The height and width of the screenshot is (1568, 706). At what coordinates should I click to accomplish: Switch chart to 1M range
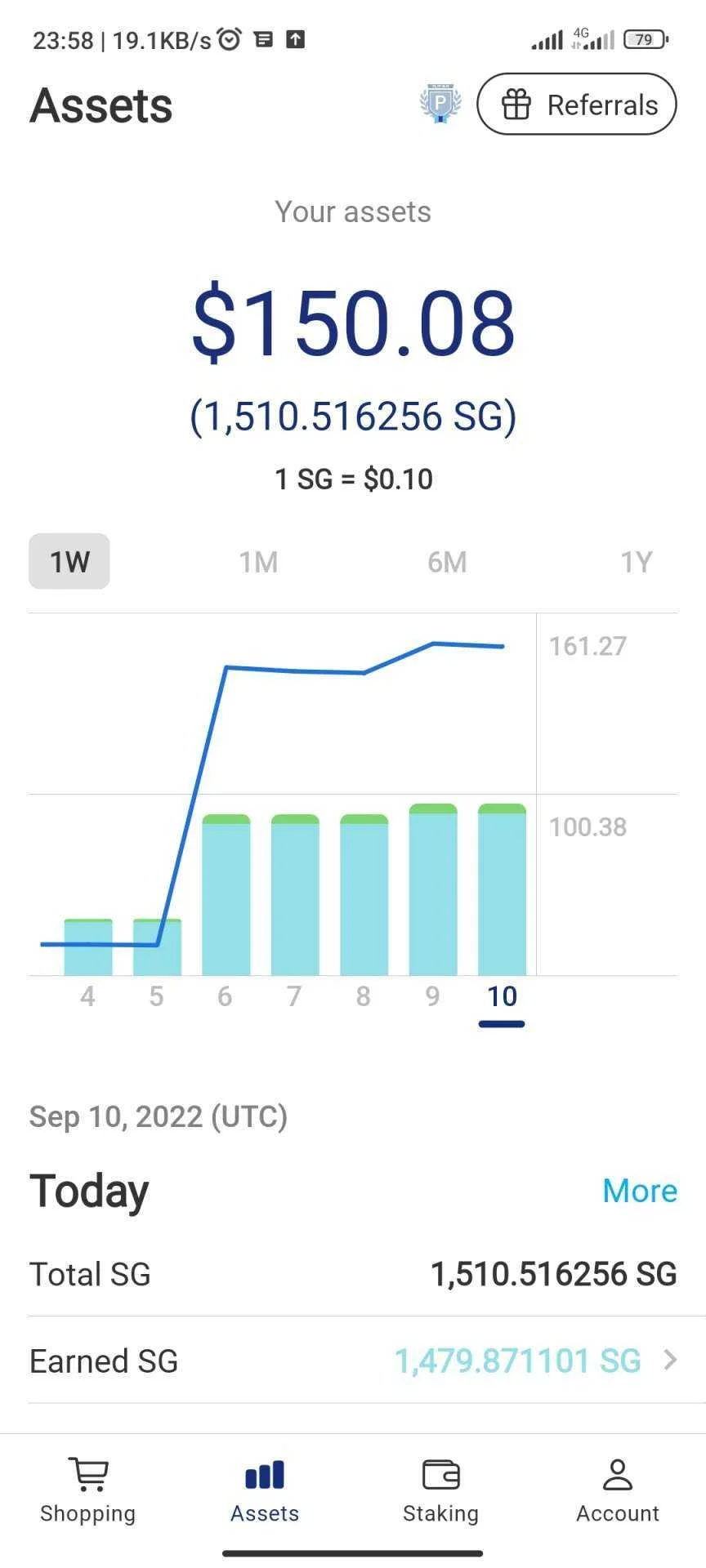(258, 562)
